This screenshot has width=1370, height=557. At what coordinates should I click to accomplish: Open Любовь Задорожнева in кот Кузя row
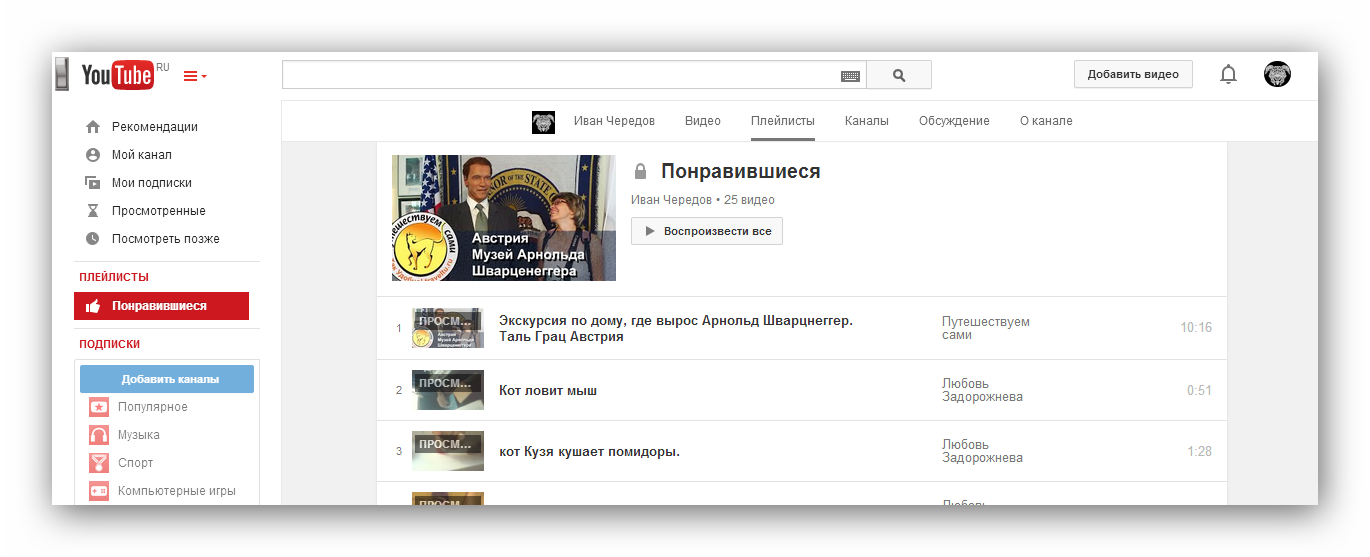[x=982, y=451]
